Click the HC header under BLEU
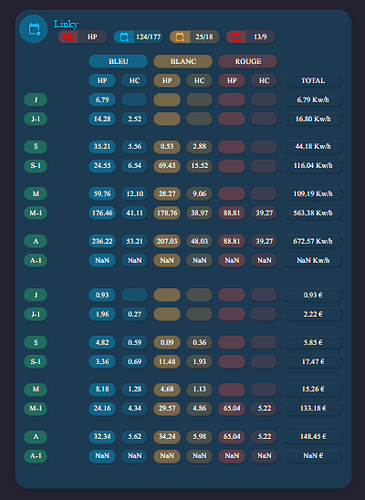 tap(135, 81)
